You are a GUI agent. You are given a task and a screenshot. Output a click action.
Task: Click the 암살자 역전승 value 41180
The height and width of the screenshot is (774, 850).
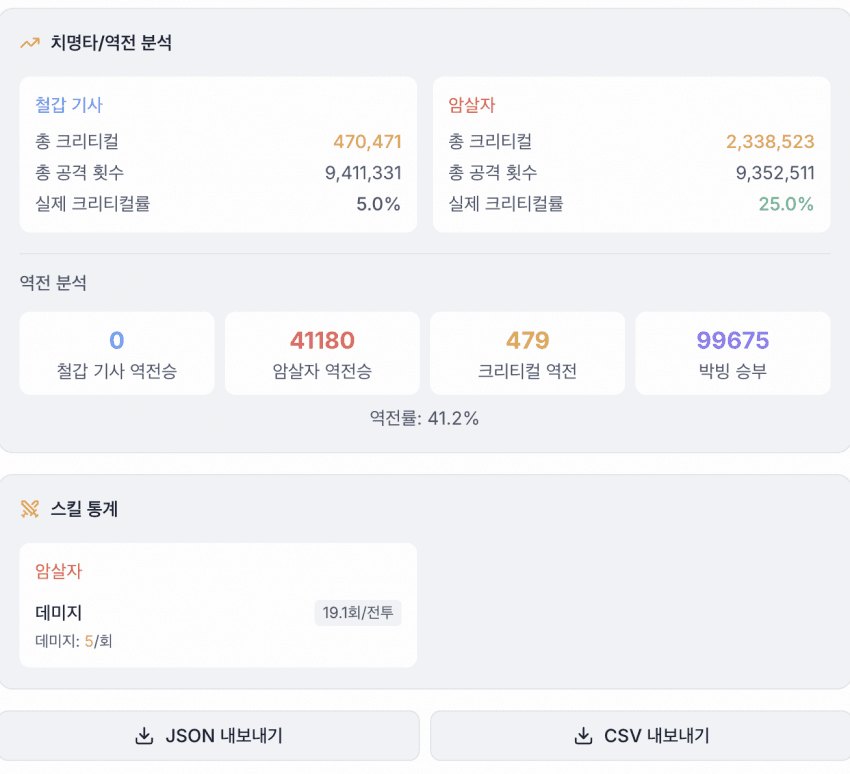click(322, 341)
